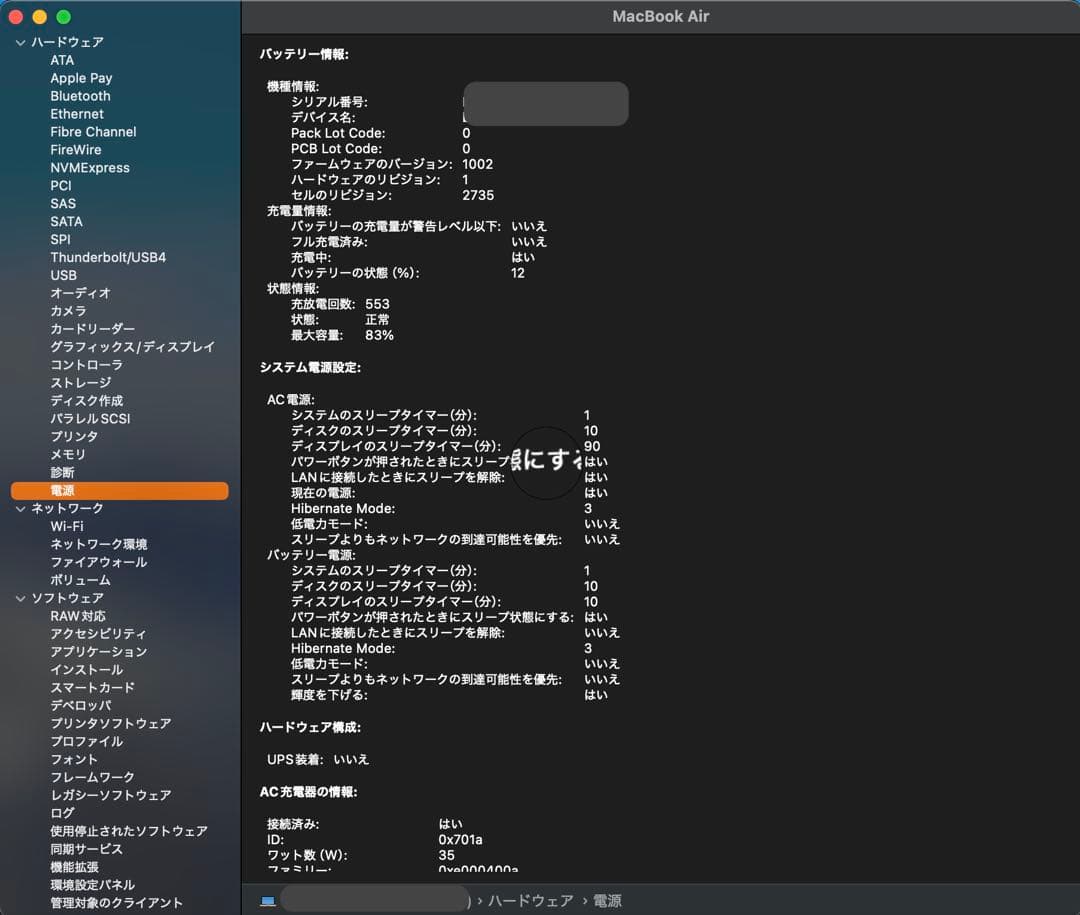
Task: Click the ワット数 (W) value 35
Action: (446, 855)
